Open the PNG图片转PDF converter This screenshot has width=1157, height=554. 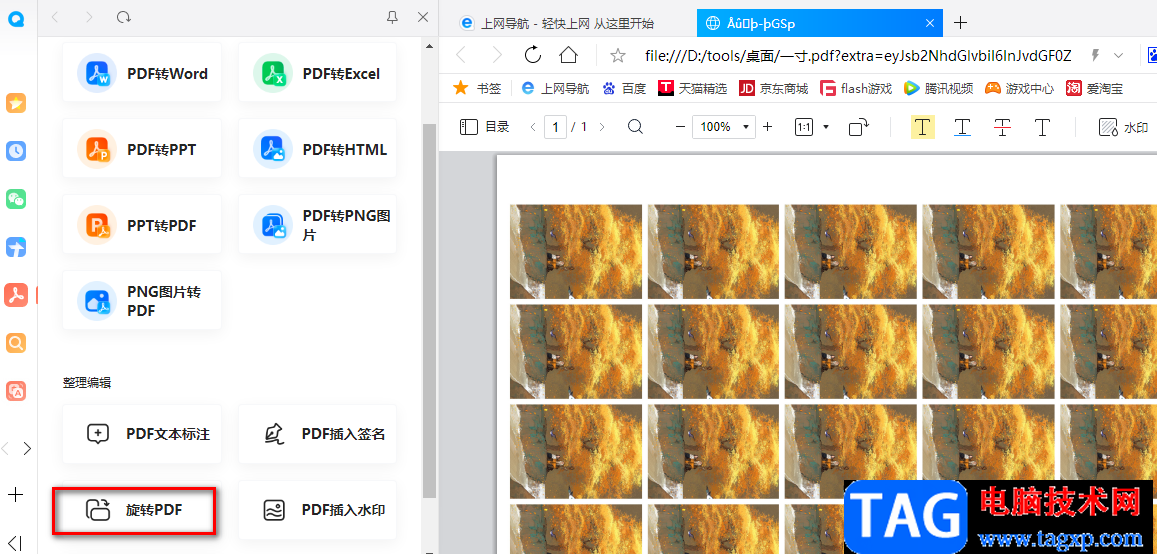(x=142, y=301)
